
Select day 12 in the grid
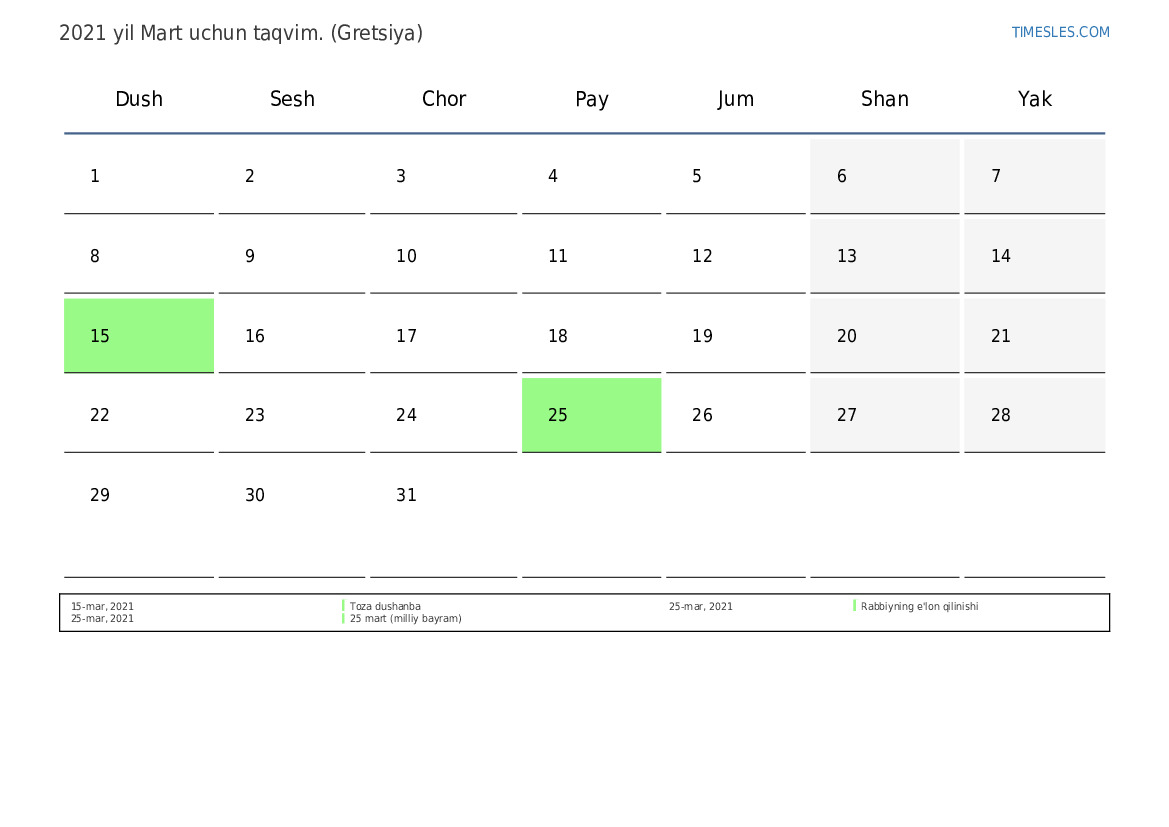(736, 257)
